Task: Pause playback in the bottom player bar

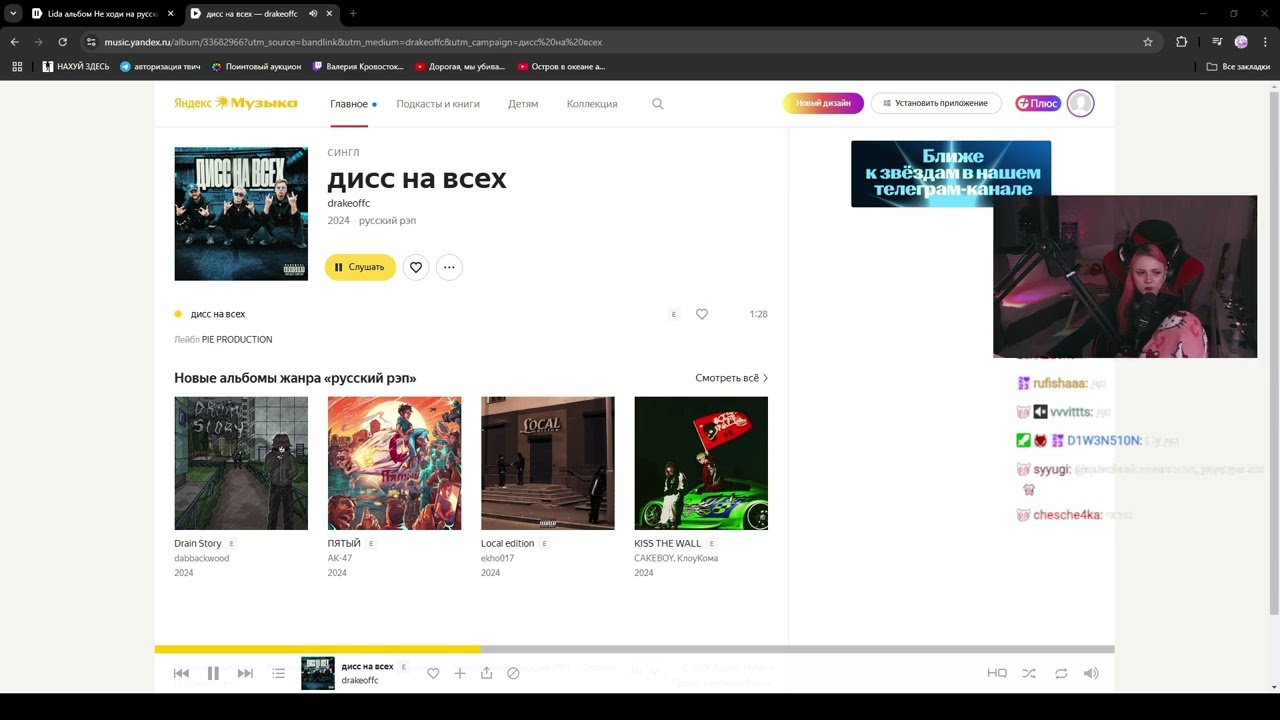Action: point(213,673)
